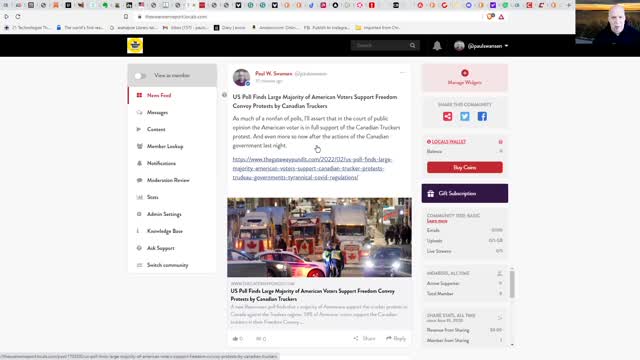The width and height of the screenshot is (640, 360).
Task: Click the News Feed grid icon
Action: click(x=139, y=95)
